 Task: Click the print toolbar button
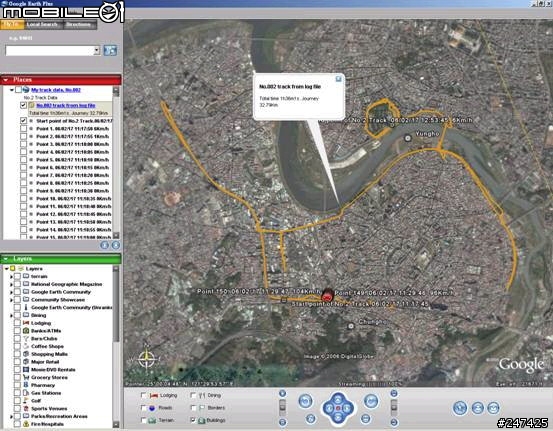[478, 408]
